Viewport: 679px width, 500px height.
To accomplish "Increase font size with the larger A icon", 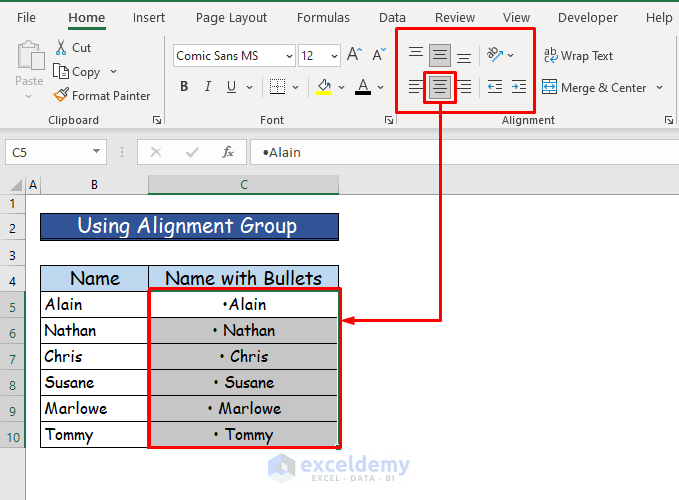I will pos(354,55).
